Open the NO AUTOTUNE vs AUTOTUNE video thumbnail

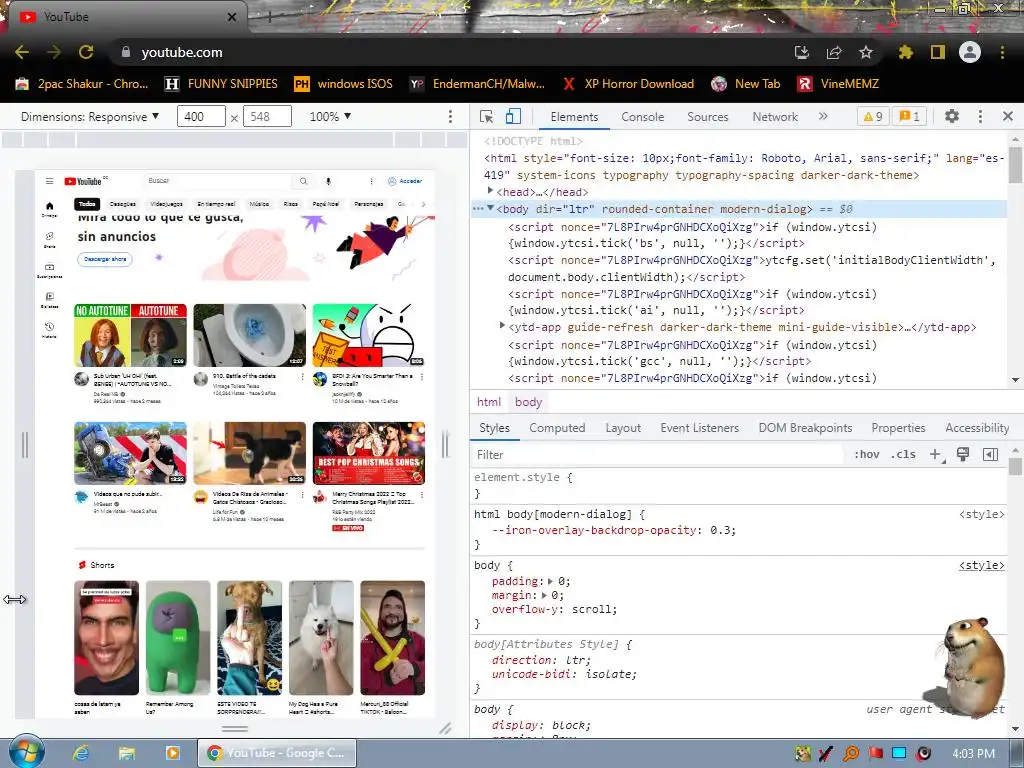tap(131, 335)
